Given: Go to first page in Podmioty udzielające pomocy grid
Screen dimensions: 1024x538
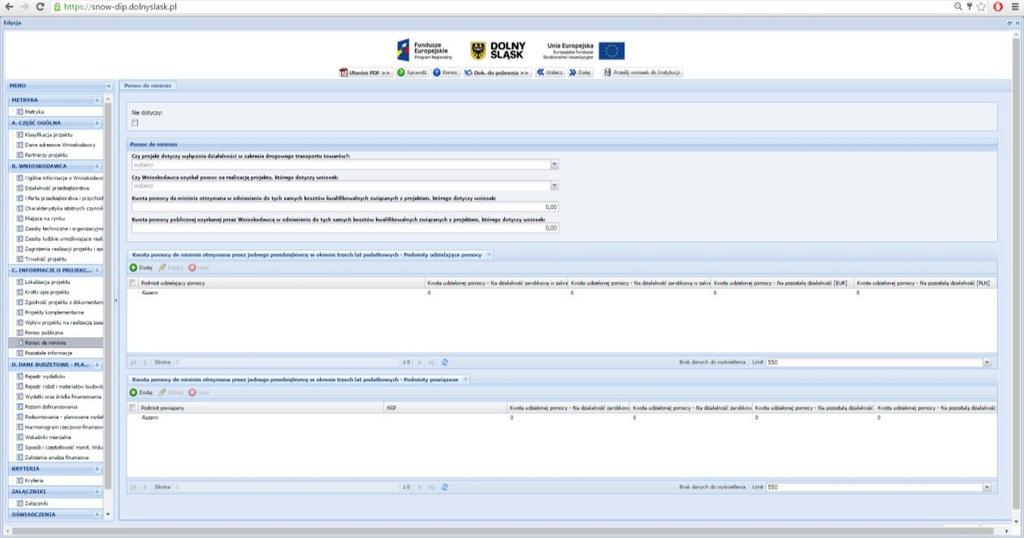Looking at the screenshot, I should click(x=133, y=362).
